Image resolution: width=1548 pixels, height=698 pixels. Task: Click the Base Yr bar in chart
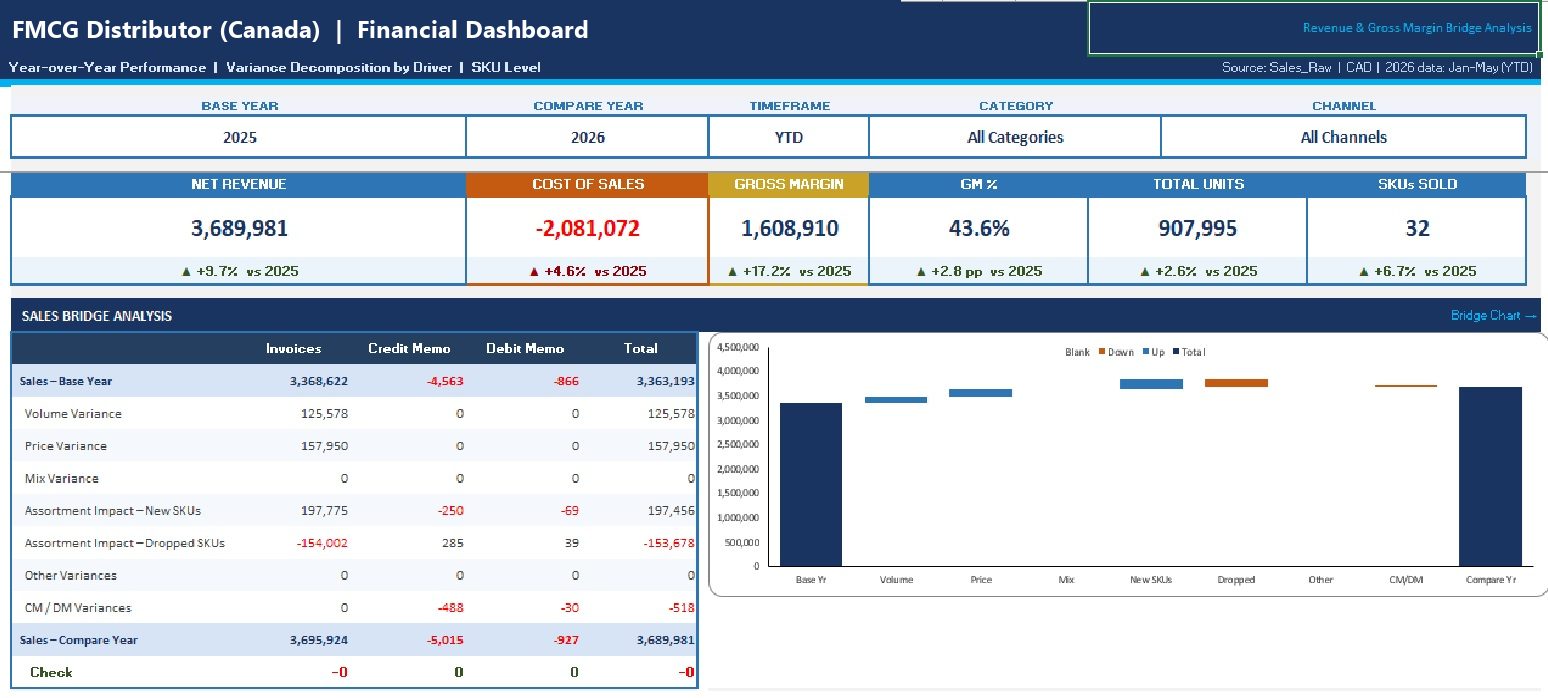click(x=811, y=485)
